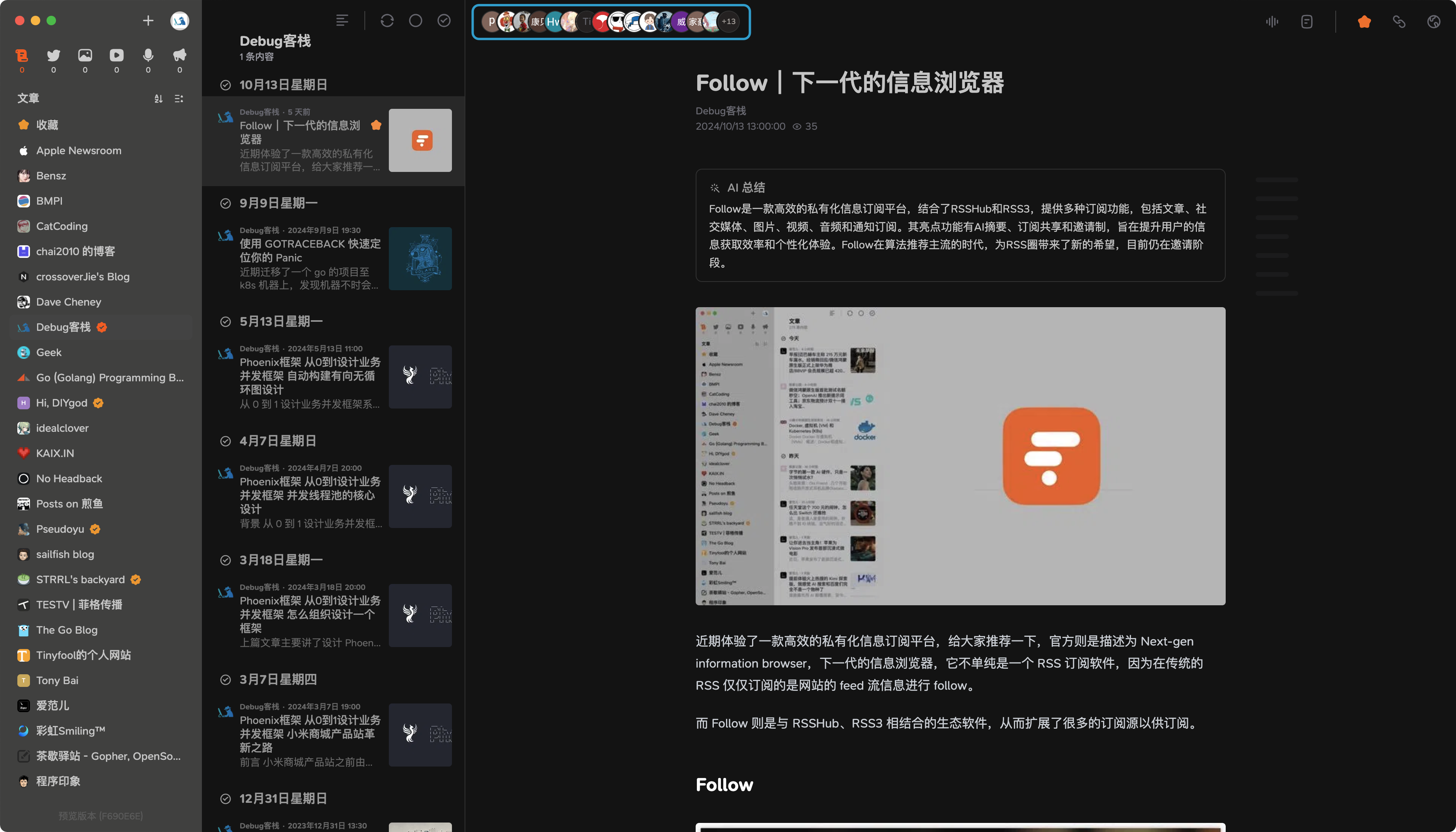Open the notifications megaphone tab
Viewport: 1456px width, 832px height.
179,56
